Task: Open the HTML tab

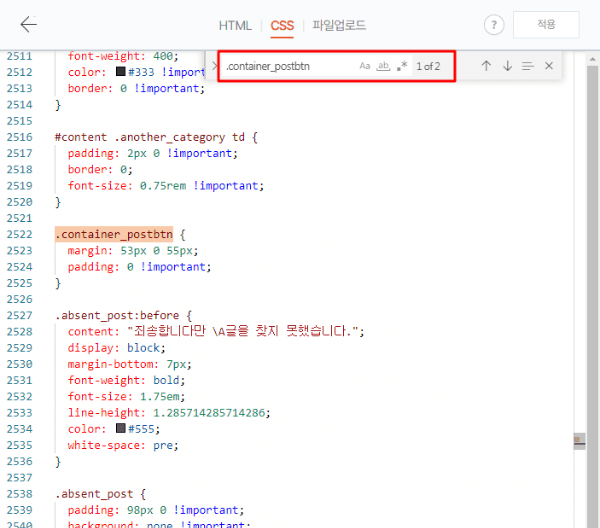Action: [235, 26]
